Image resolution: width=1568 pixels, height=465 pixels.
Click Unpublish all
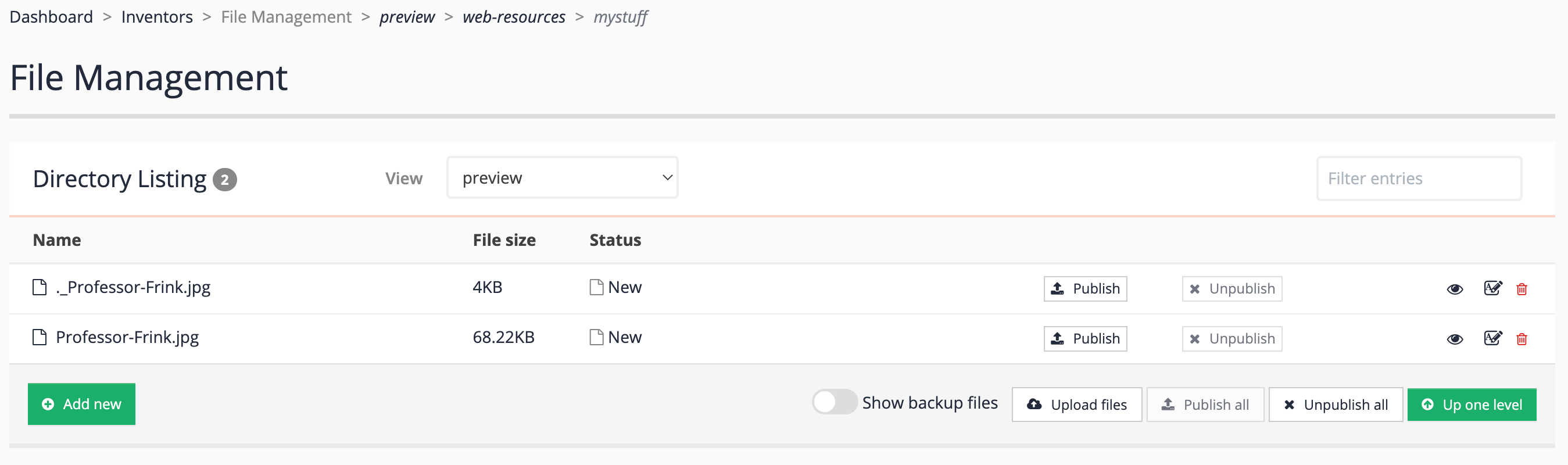tap(1336, 405)
